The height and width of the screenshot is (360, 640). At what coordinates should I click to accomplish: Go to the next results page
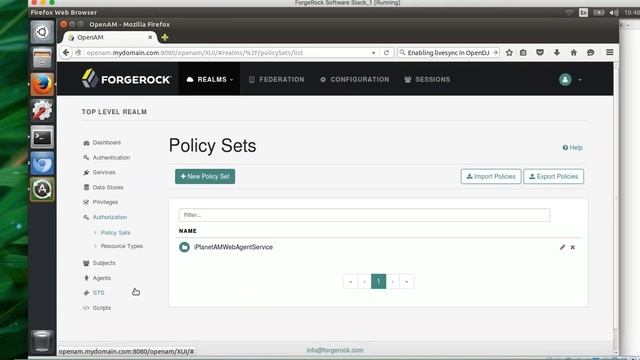393,281
